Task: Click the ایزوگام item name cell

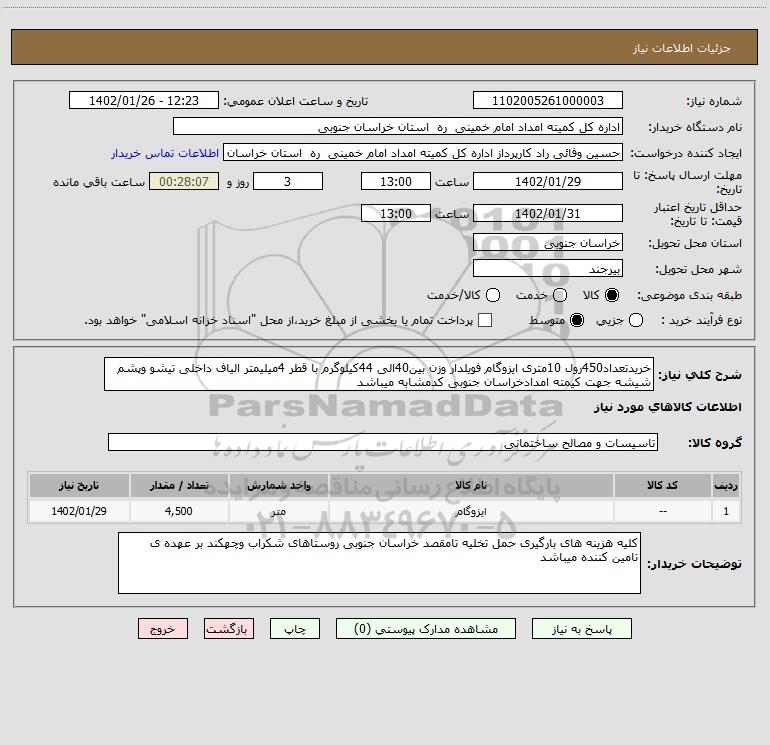Action: pyautogui.click(x=471, y=511)
